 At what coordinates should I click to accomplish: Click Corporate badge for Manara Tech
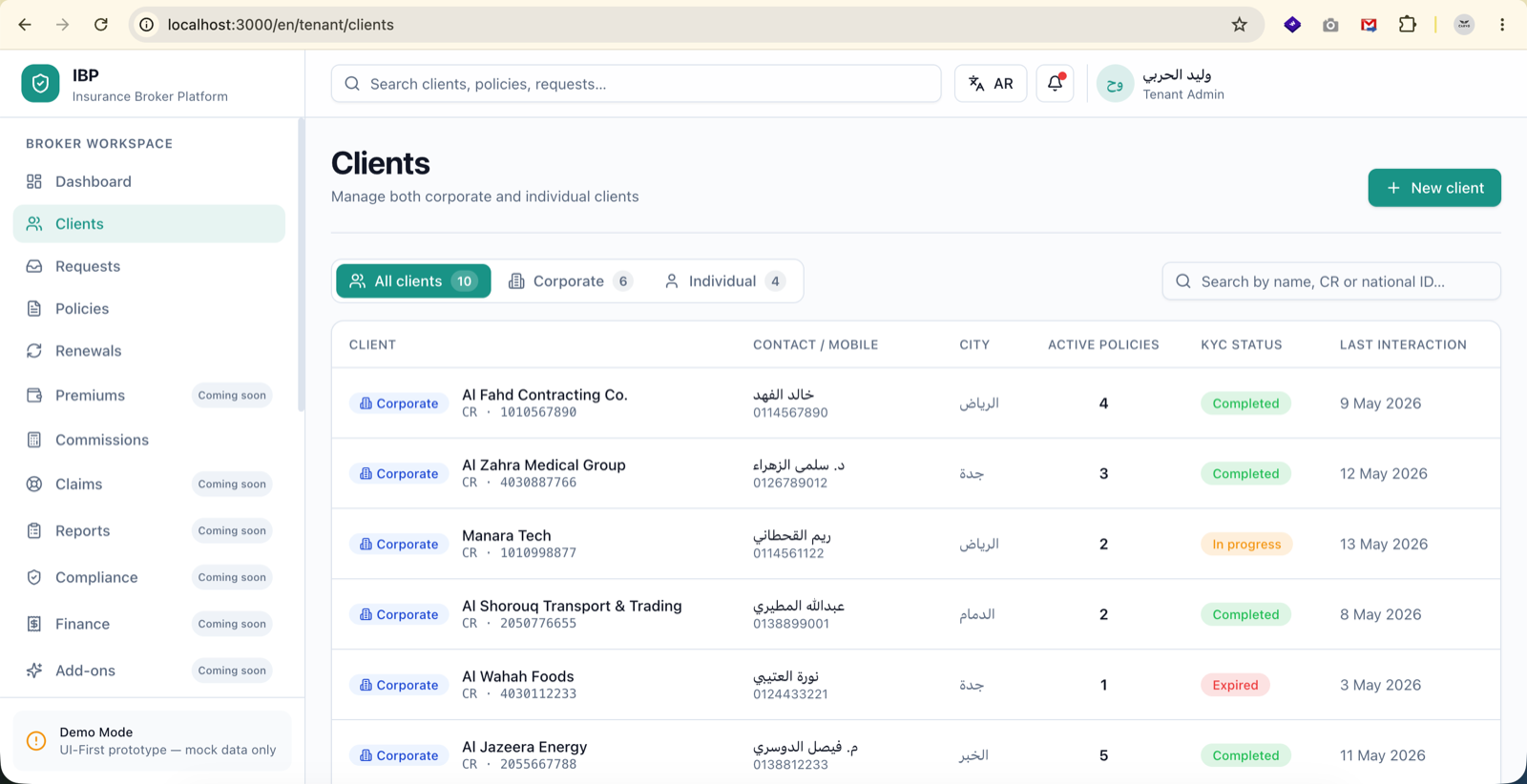(x=399, y=545)
